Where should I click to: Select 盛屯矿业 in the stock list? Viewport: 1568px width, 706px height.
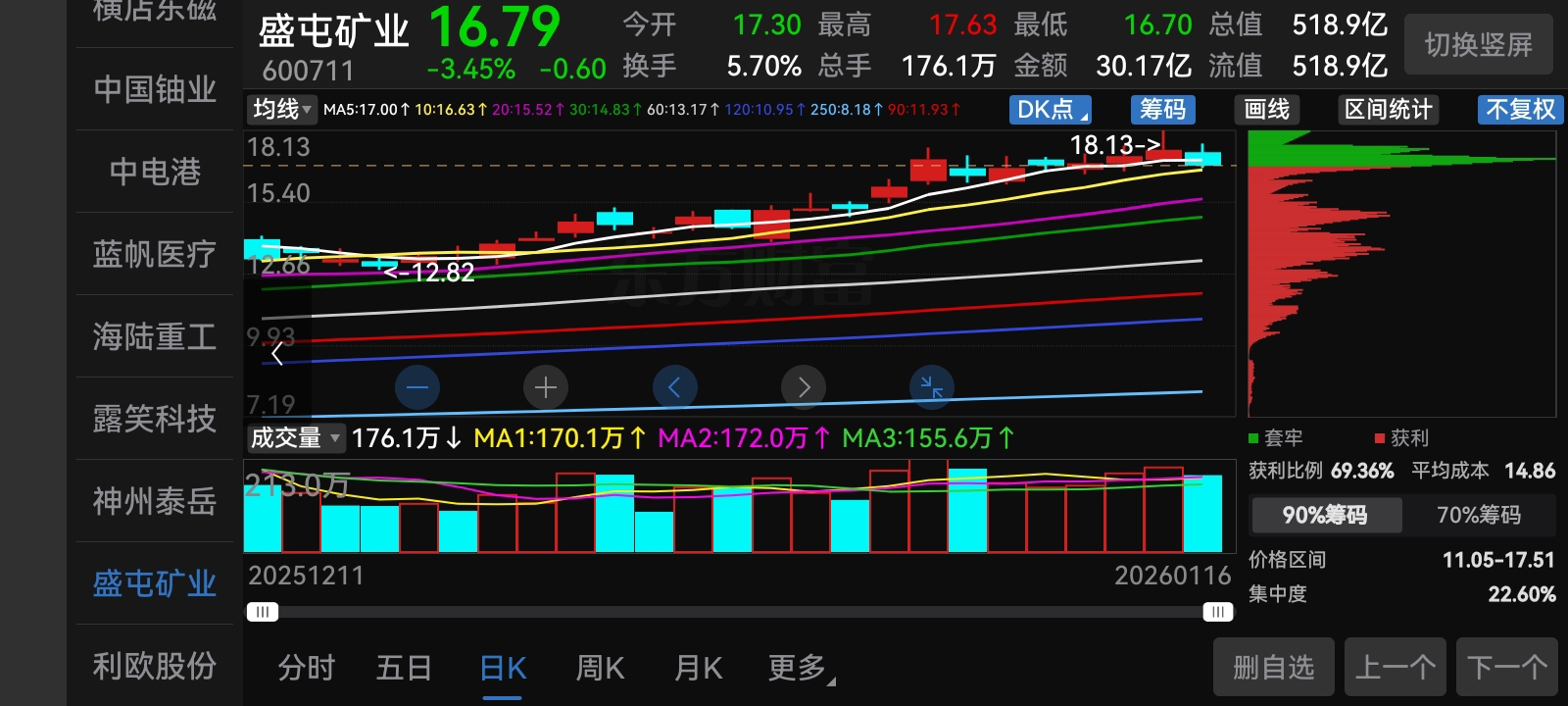(155, 583)
